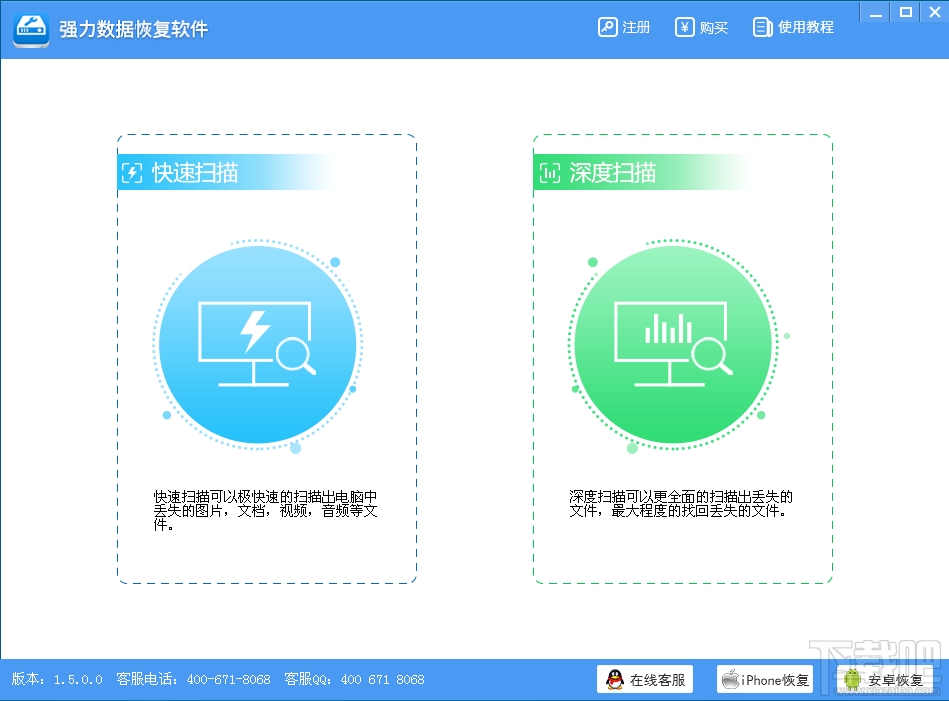Click the 购买 purchase button
Screen dimensions: 949x701
(x=701, y=27)
